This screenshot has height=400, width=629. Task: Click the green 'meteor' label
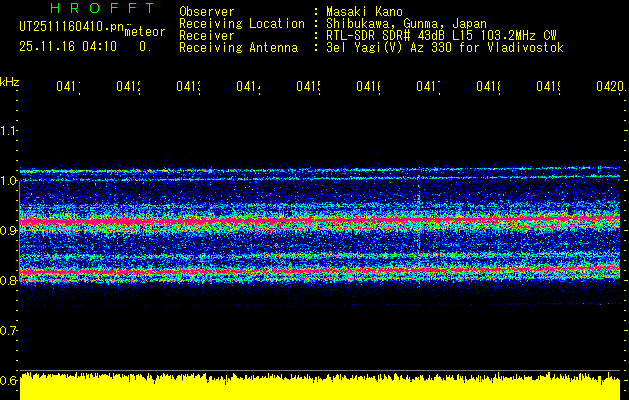143,33
